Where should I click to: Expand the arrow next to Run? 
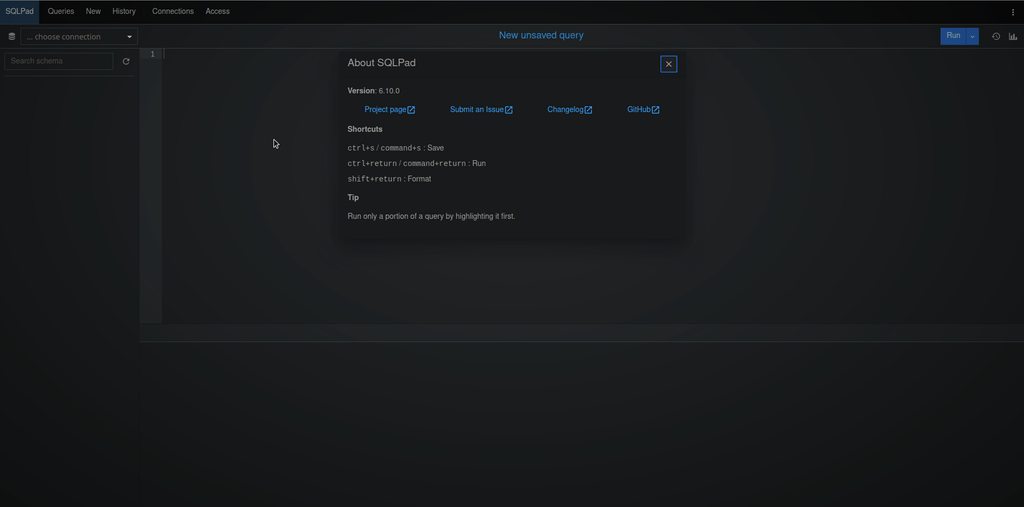click(x=972, y=37)
